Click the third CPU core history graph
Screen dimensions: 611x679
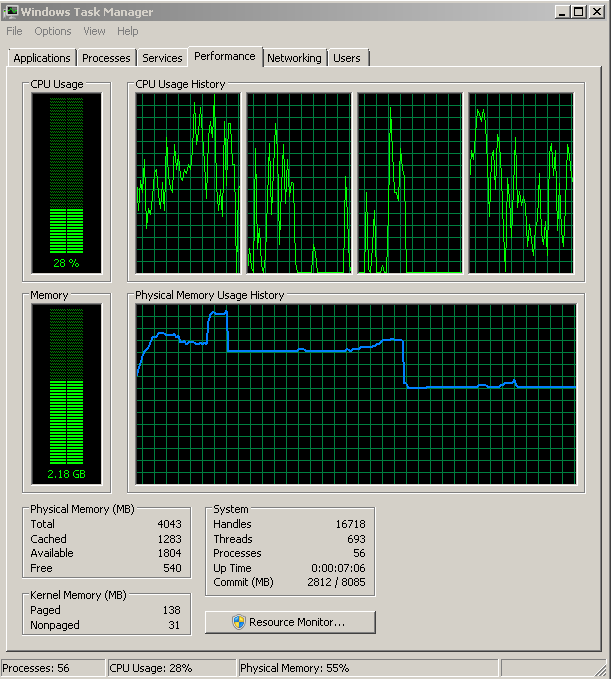click(410, 183)
